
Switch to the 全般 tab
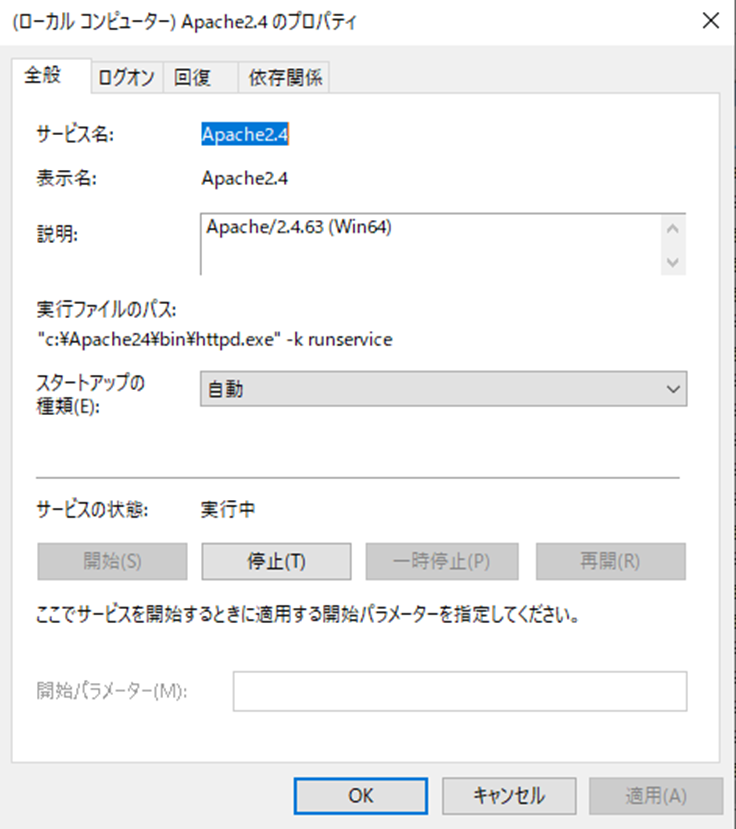coord(51,76)
